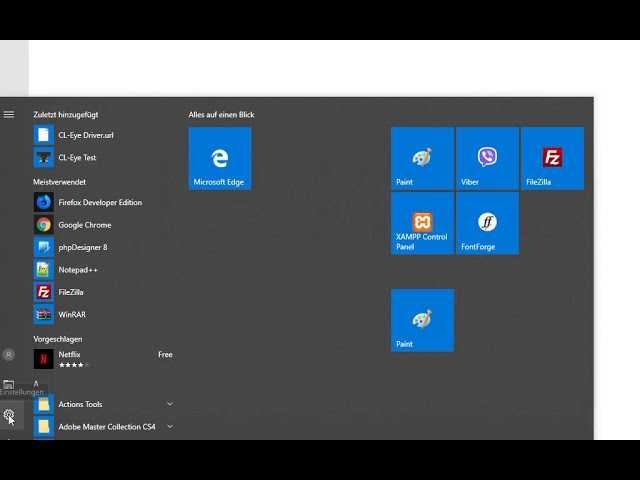This screenshot has height=480, width=640.
Task: Open CL-Eye Driver.url icon
Action: [43, 135]
